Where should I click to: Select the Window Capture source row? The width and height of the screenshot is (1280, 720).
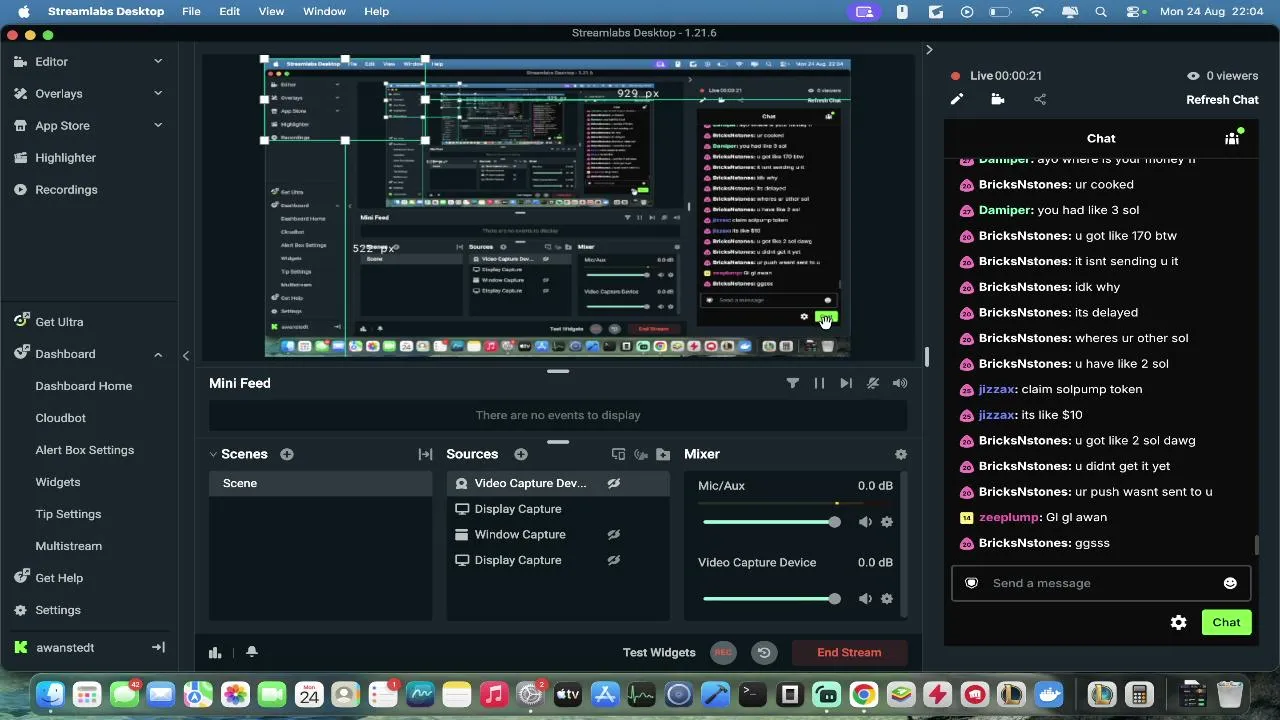558,535
